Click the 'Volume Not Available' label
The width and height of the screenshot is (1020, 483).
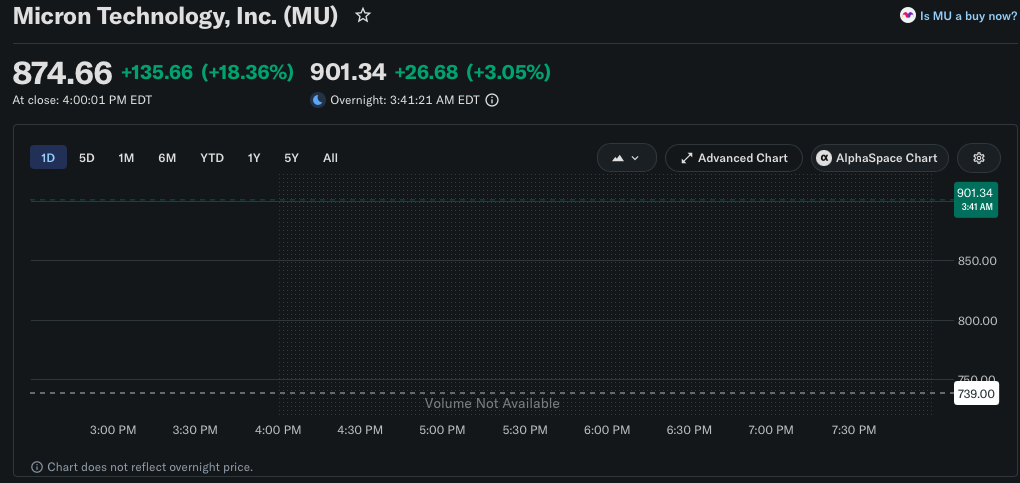coord(492,404)
